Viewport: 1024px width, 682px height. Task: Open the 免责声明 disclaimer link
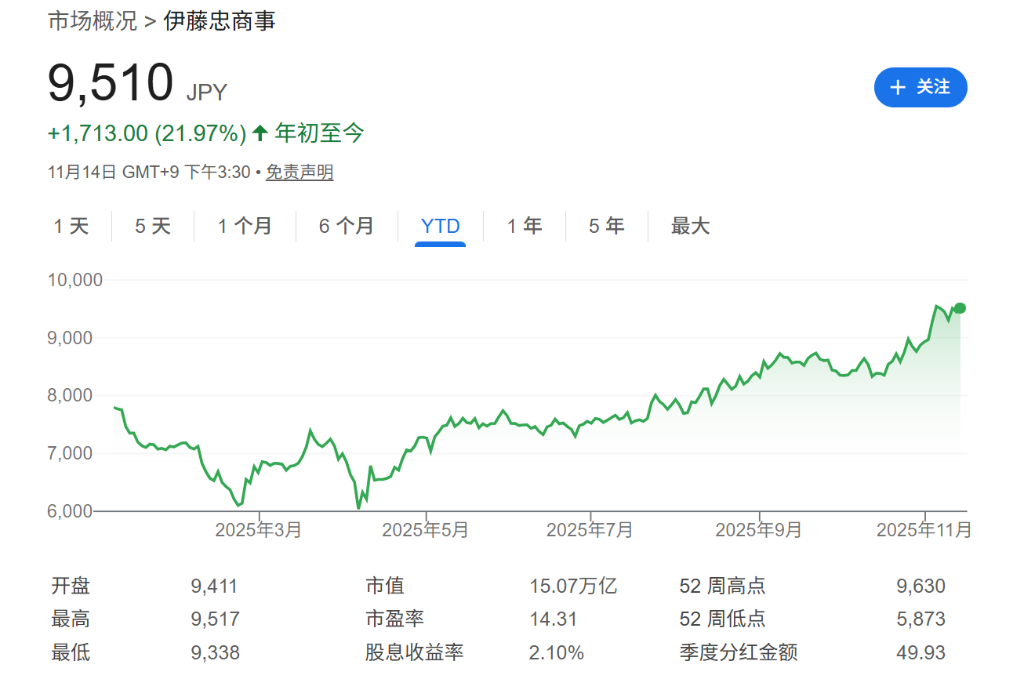(x=299, y=172)
